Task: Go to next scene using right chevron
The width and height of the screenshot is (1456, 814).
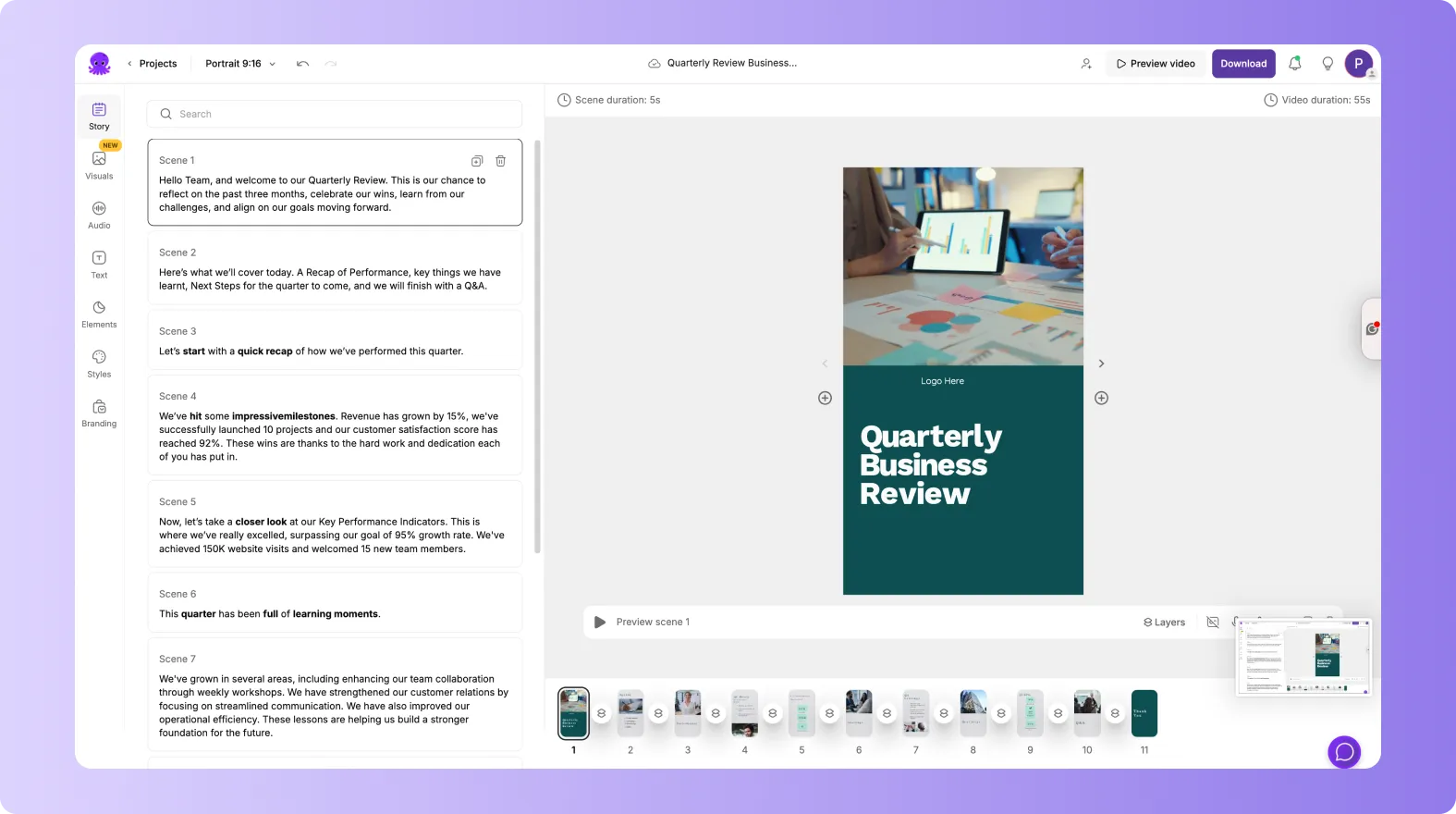Action: pos(1101,364)
